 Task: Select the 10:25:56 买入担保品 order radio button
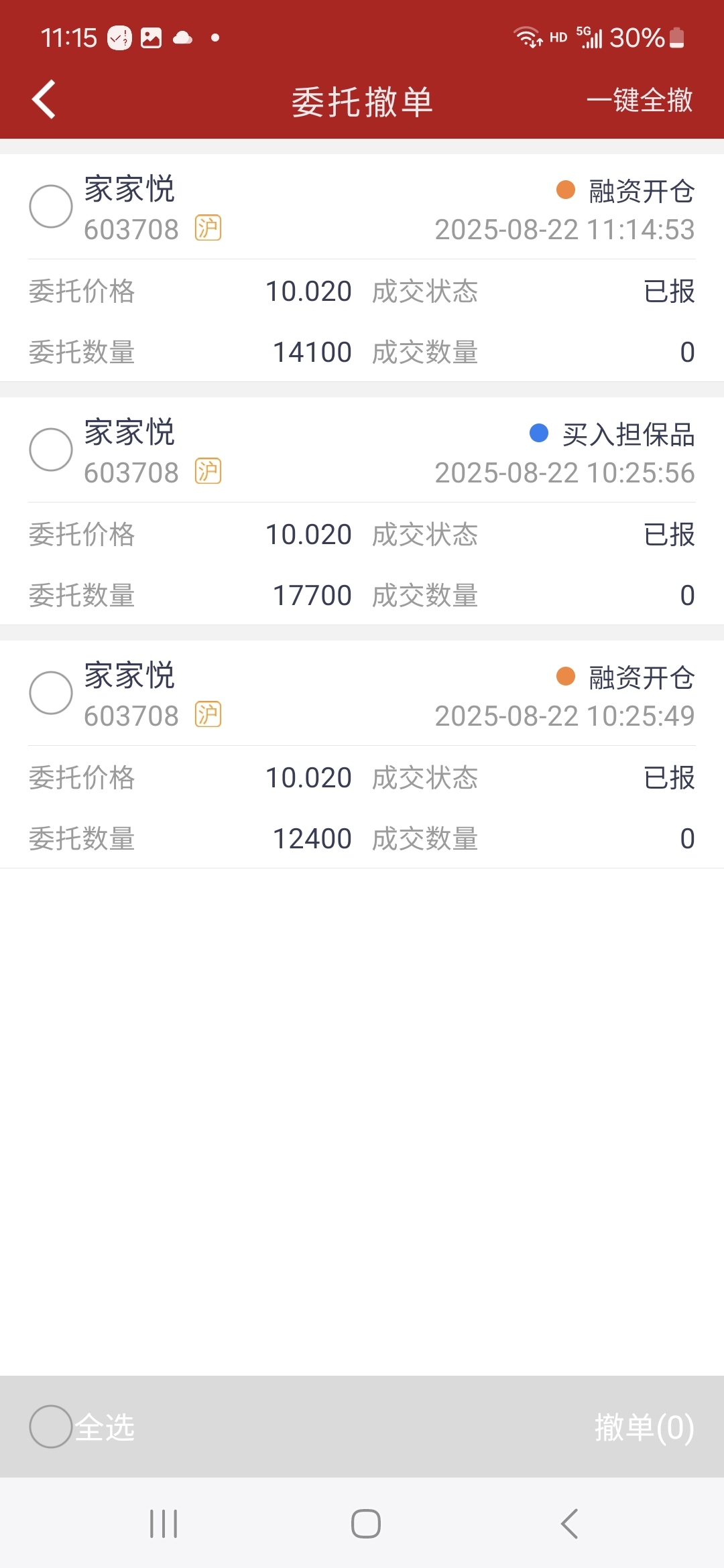pyautogui.click(x=51, y=450)
